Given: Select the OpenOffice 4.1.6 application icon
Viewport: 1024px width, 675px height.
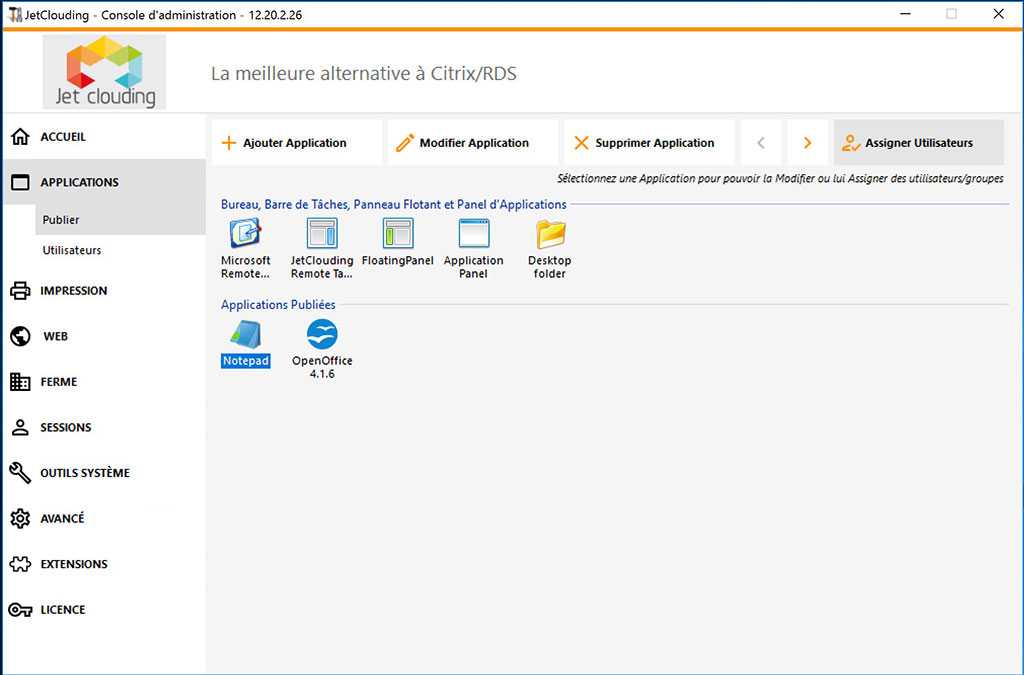Looking at the screenshot, I should pos(322,336).
